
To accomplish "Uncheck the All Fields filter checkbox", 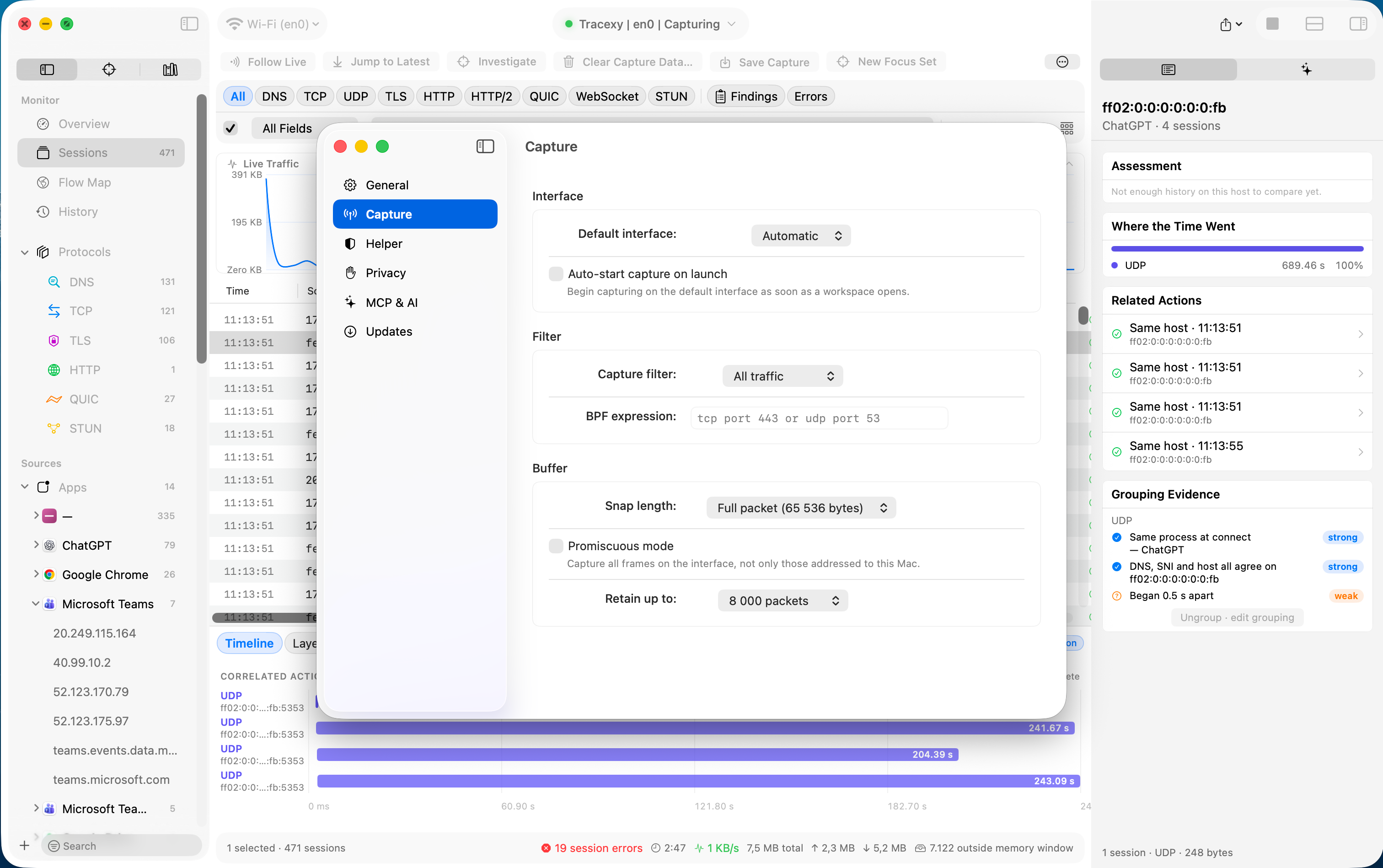I will tap(230, 128).
